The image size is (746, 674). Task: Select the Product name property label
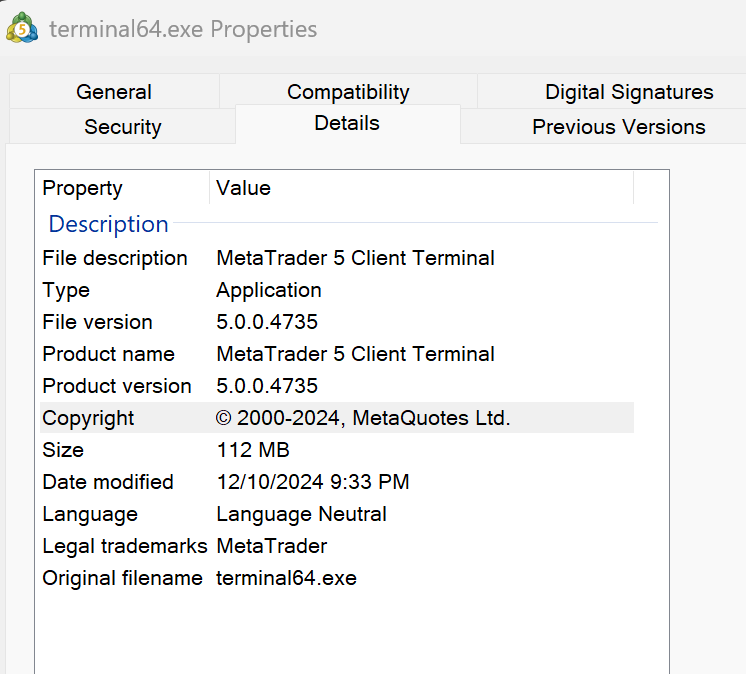(x=108, y=354)
